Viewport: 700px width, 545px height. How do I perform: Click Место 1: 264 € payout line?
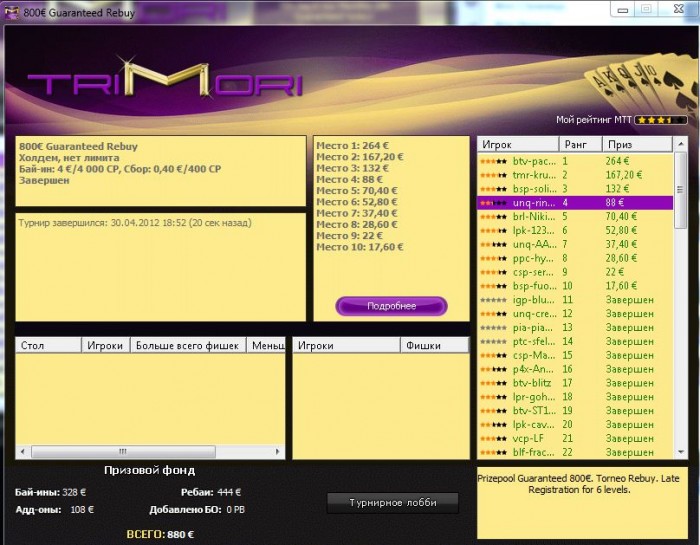(x=353, y=146)
